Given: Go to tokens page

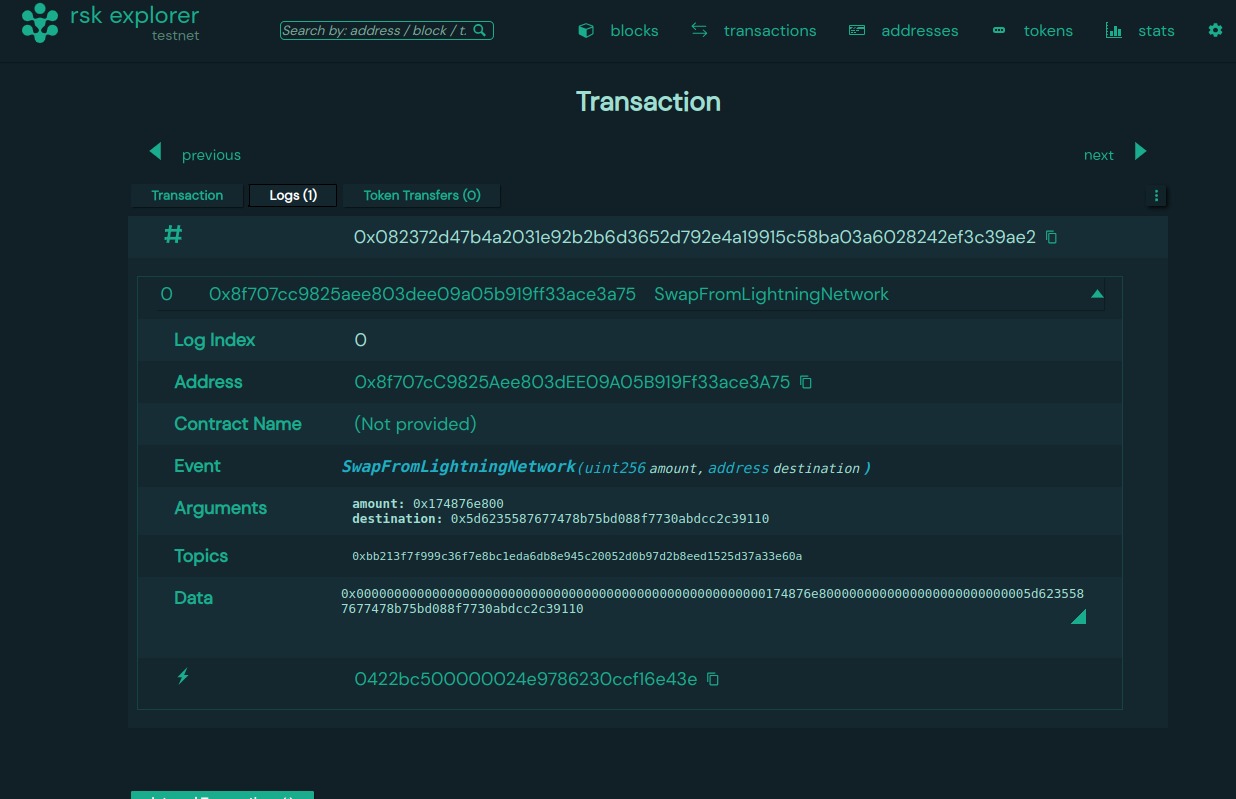Looking at the screenshot, I should click(x=1048, y=31).
